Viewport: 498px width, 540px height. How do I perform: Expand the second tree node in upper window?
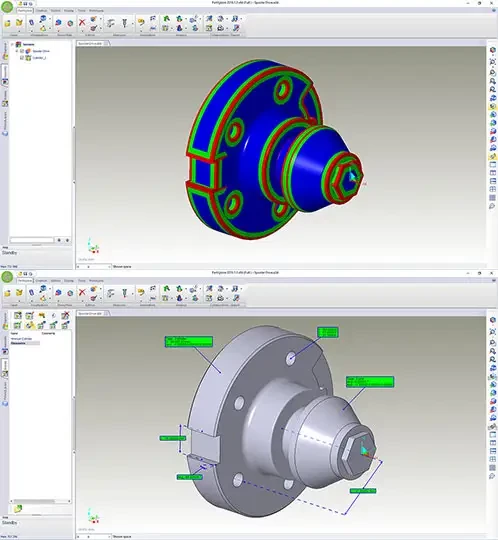[17, 51]
